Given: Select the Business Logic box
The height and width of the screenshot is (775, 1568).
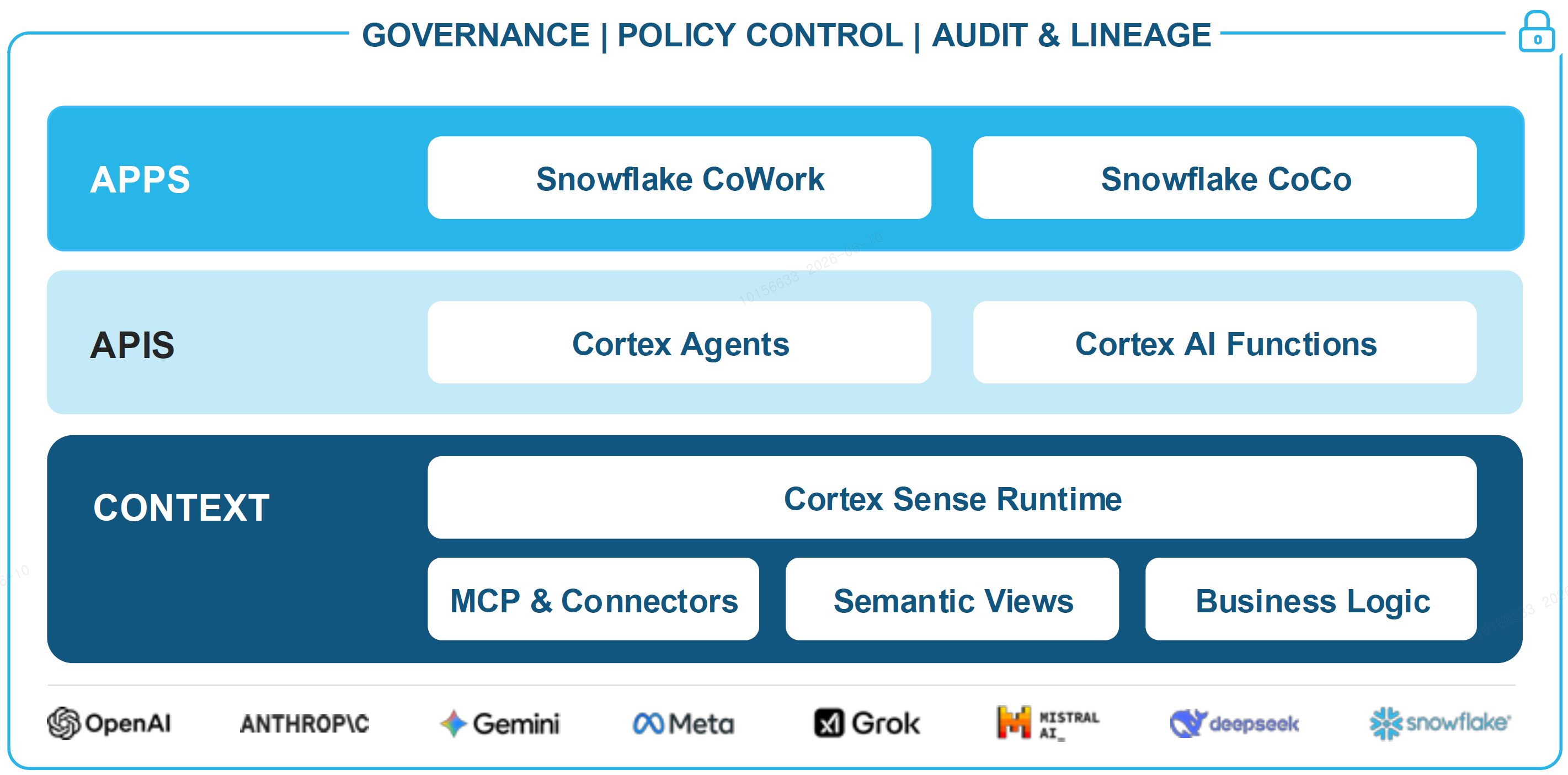Looking at the screenshot, I should 1311,599.
